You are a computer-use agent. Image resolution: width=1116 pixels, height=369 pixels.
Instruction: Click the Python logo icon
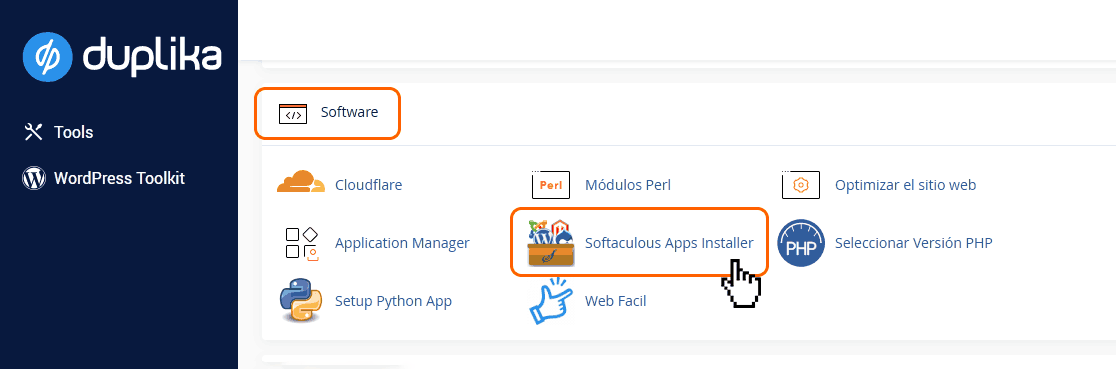pyautogui.click(x=302, y=301)
